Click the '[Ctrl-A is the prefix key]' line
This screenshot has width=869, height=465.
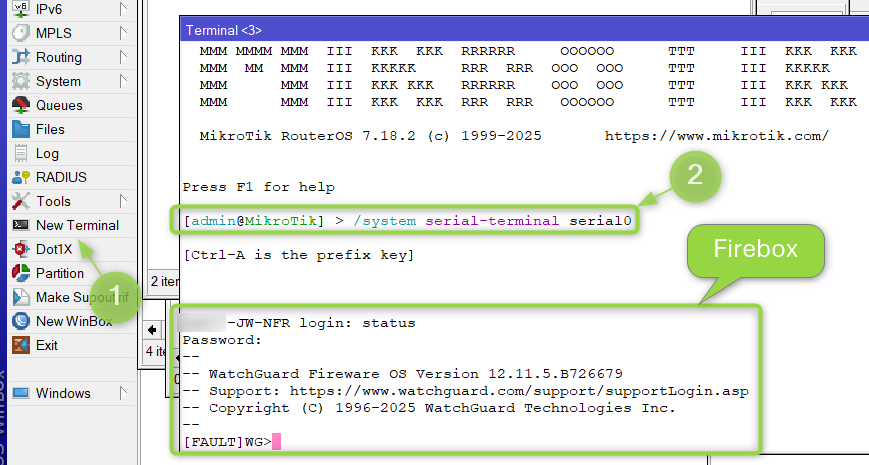point(299,256)
